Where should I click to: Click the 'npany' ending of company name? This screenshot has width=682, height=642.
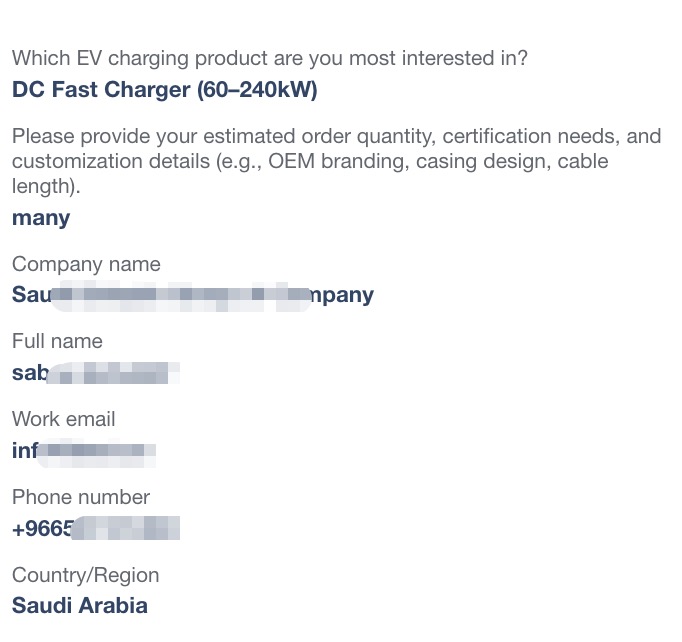pyautogui.click(x=342, y=296)
